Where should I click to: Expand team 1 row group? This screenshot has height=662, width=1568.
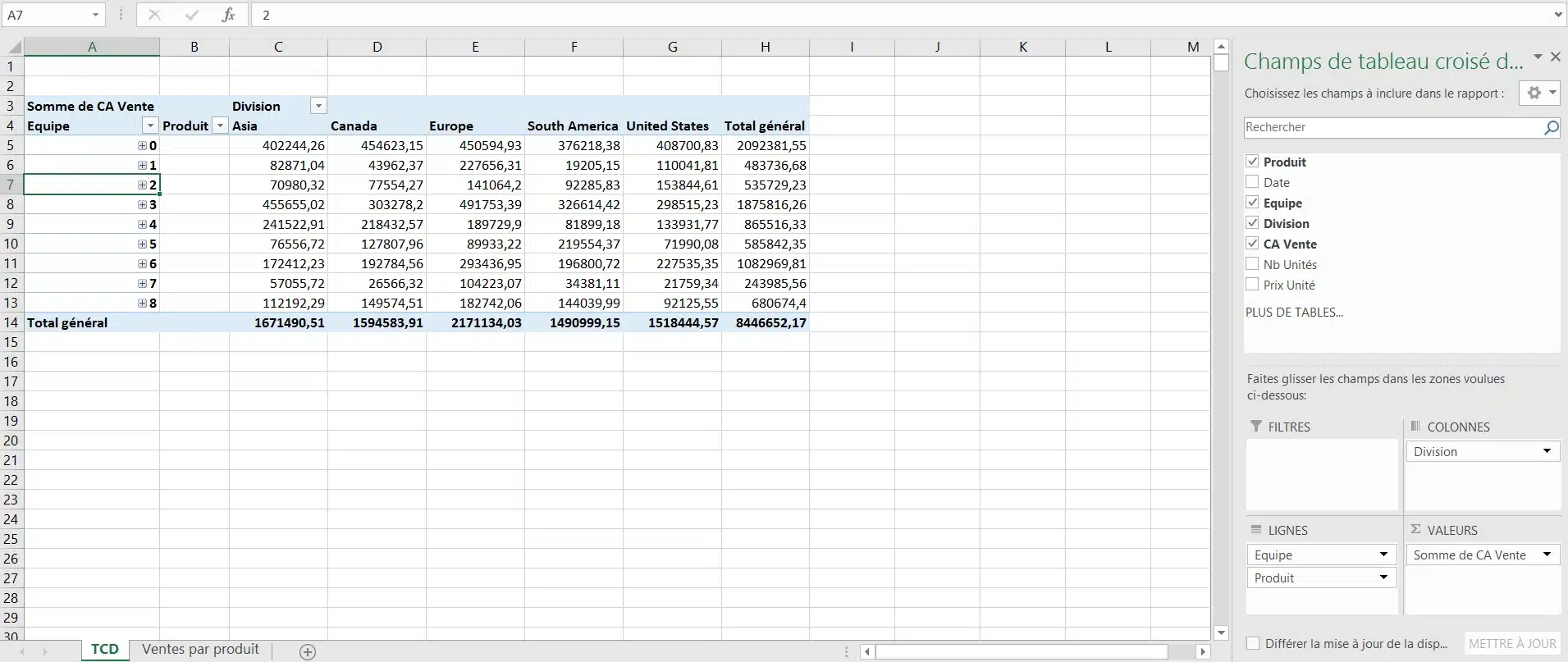click(x=142, y=165)
